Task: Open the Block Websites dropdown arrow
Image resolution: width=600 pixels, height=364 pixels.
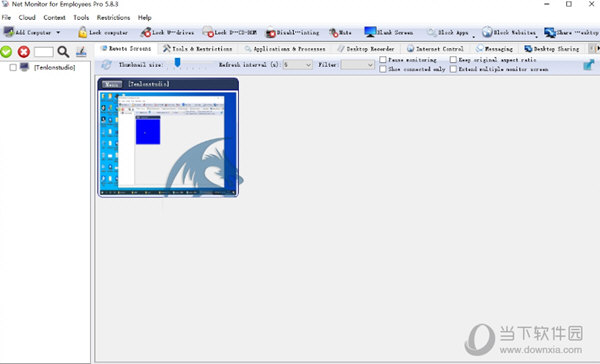Action: 536,37
